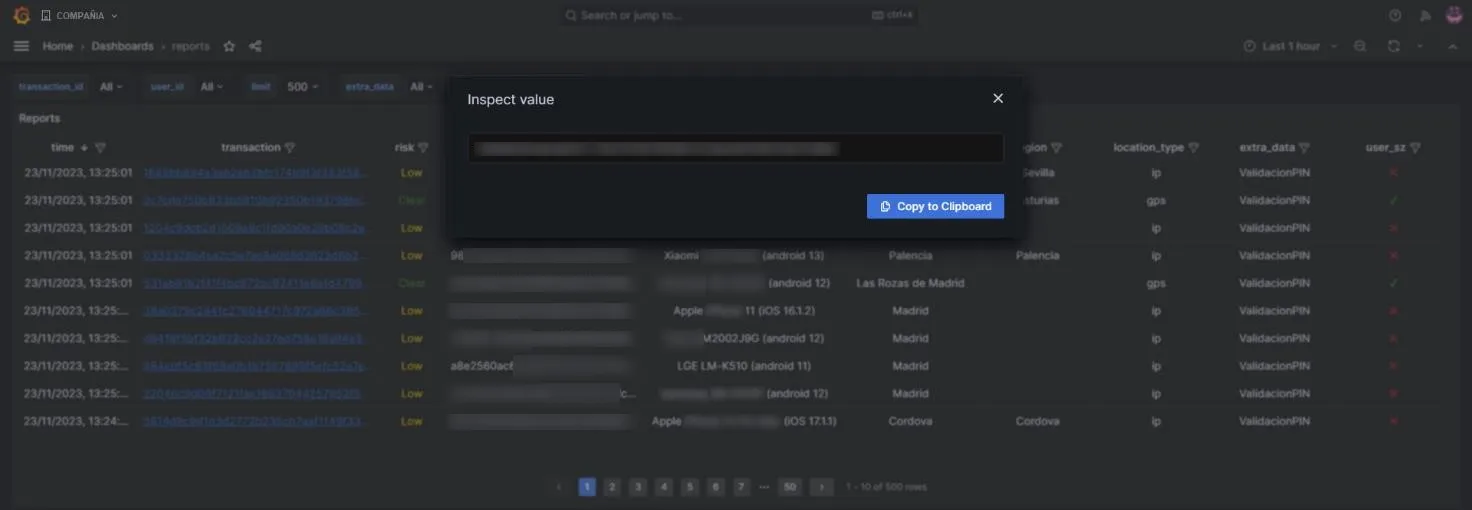Close the Inspect value dialog
The height and width of the screenshot is (510, 1472).
pos(997,98)
